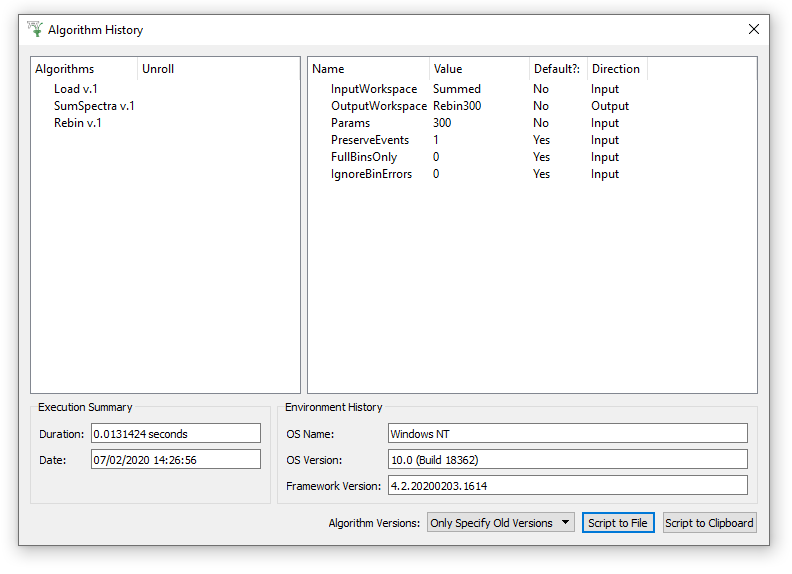Select Rebin v.1 algorithm entry
This screenshot has width=792, height=574.
pos(78,123)
